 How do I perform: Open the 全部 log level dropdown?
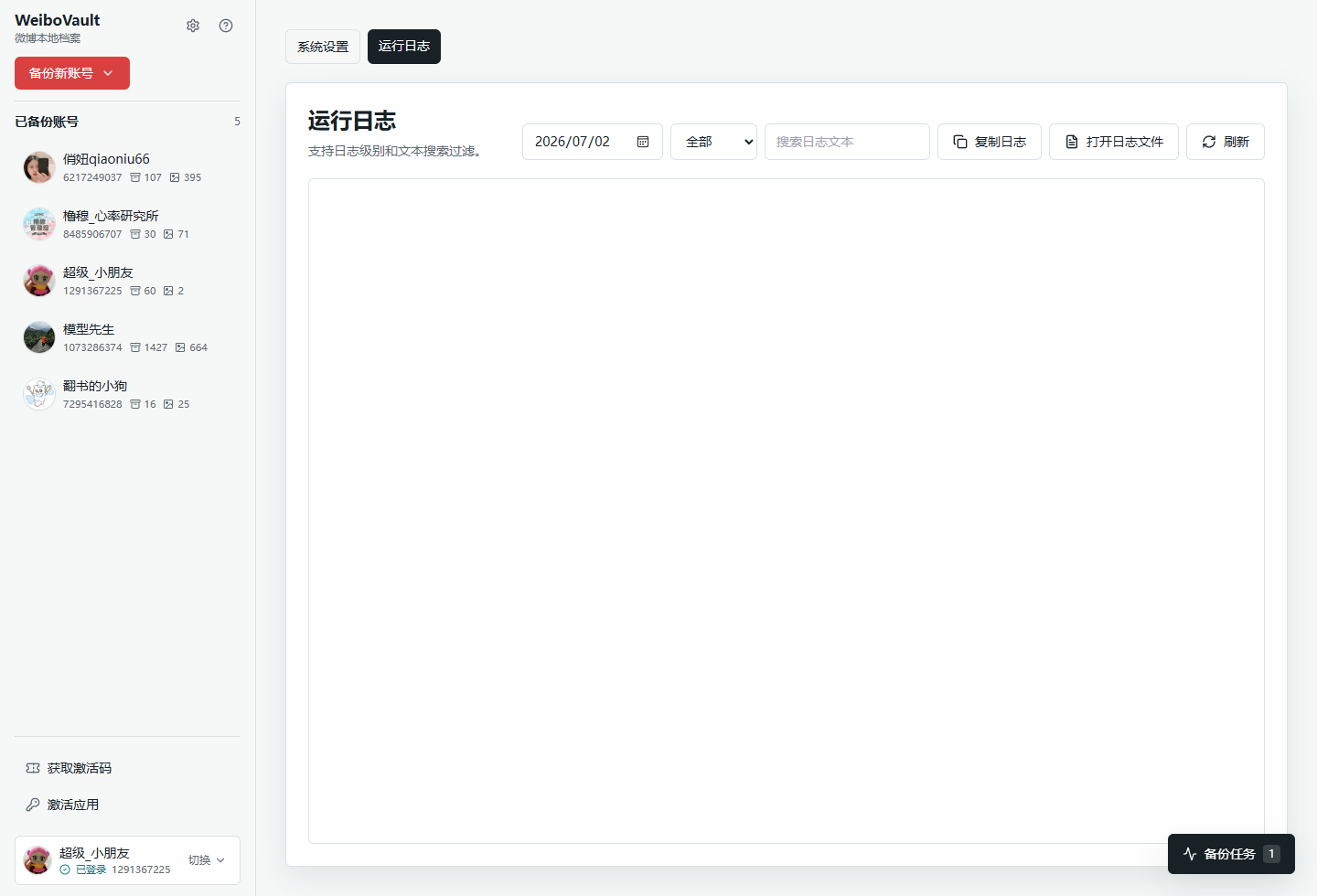713,142
